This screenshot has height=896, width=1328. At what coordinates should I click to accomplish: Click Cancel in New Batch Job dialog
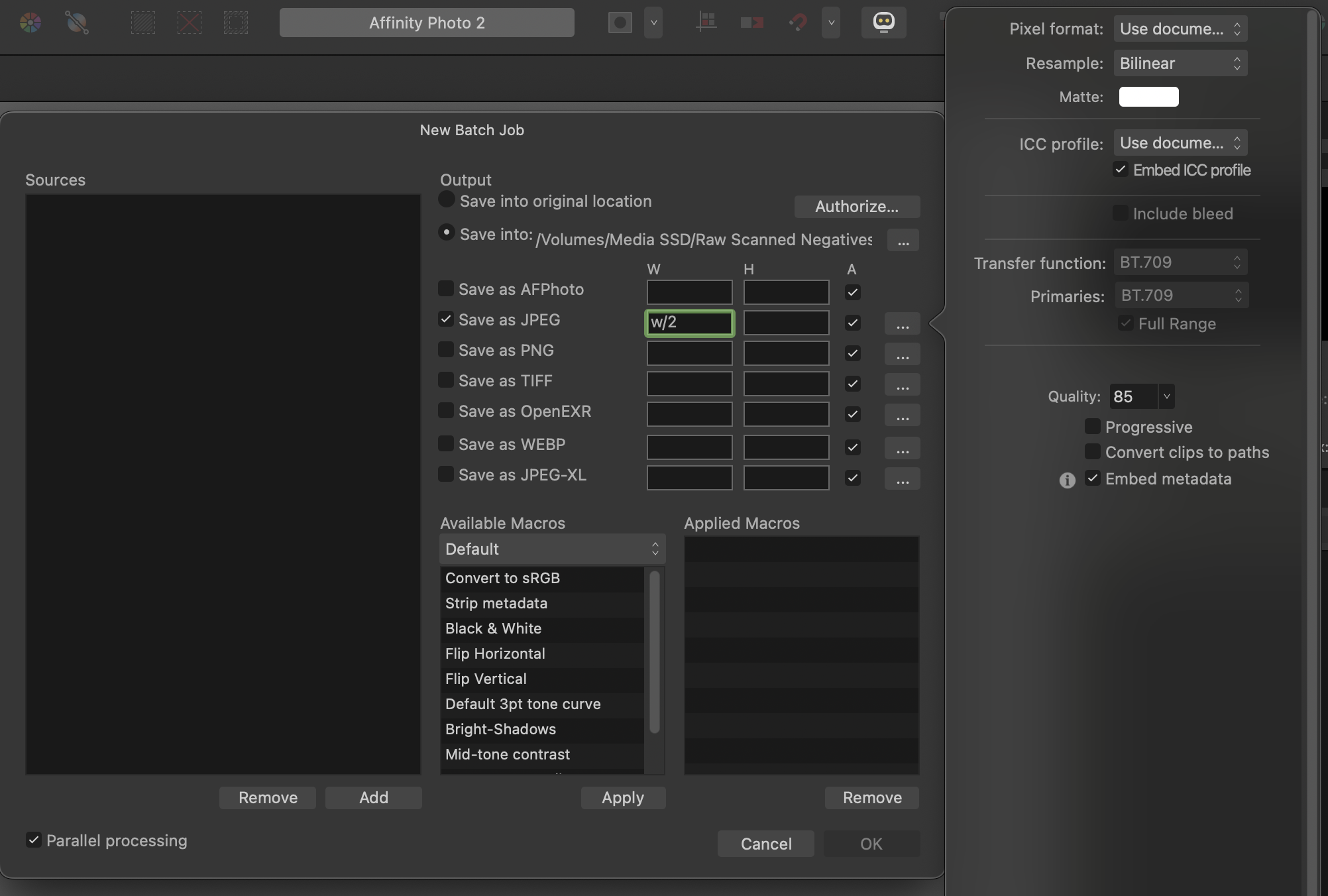(766, 844)
